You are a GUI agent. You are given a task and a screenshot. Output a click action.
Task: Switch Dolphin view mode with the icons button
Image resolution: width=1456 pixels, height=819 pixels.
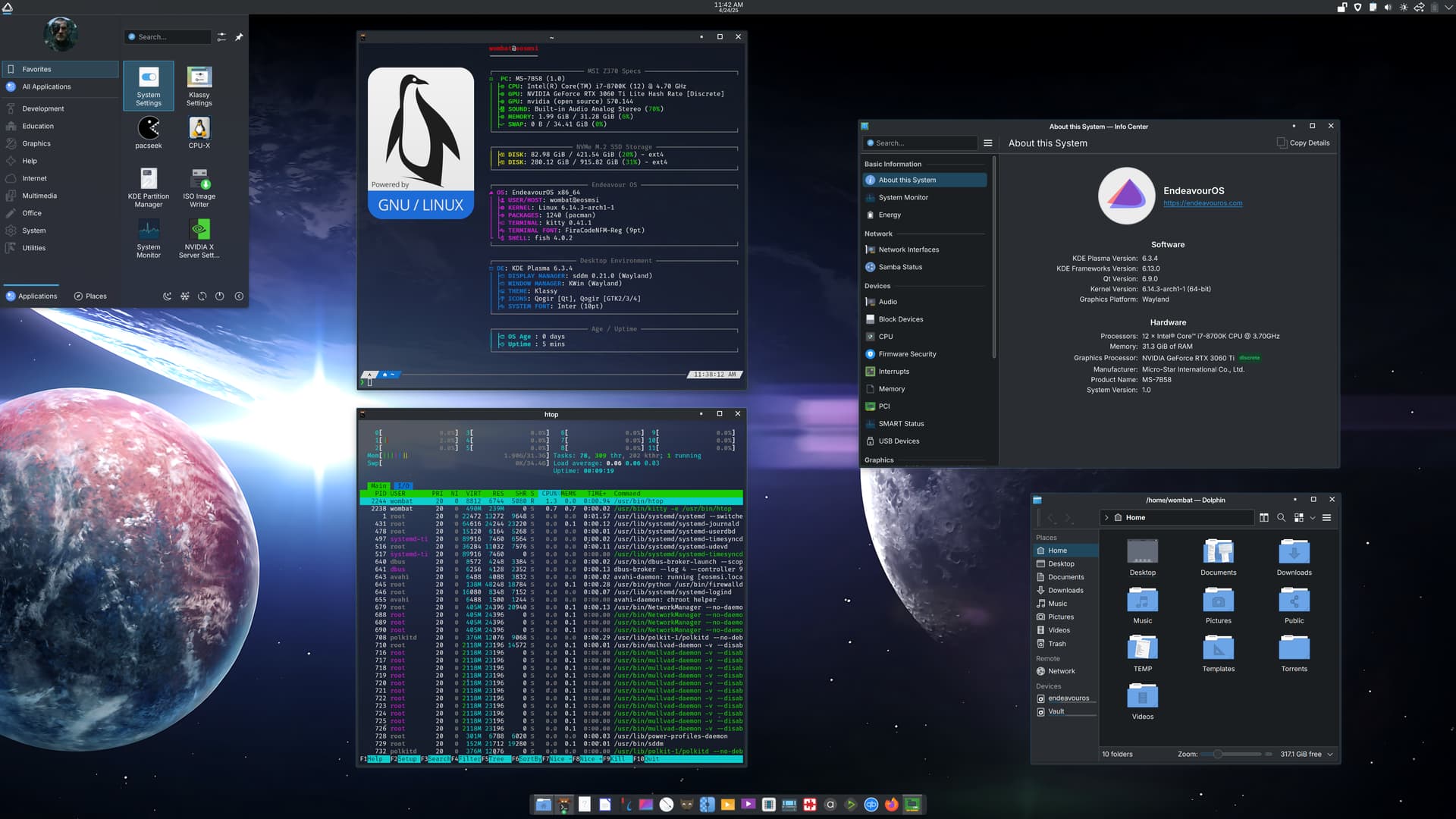[x=1299, y=518]
